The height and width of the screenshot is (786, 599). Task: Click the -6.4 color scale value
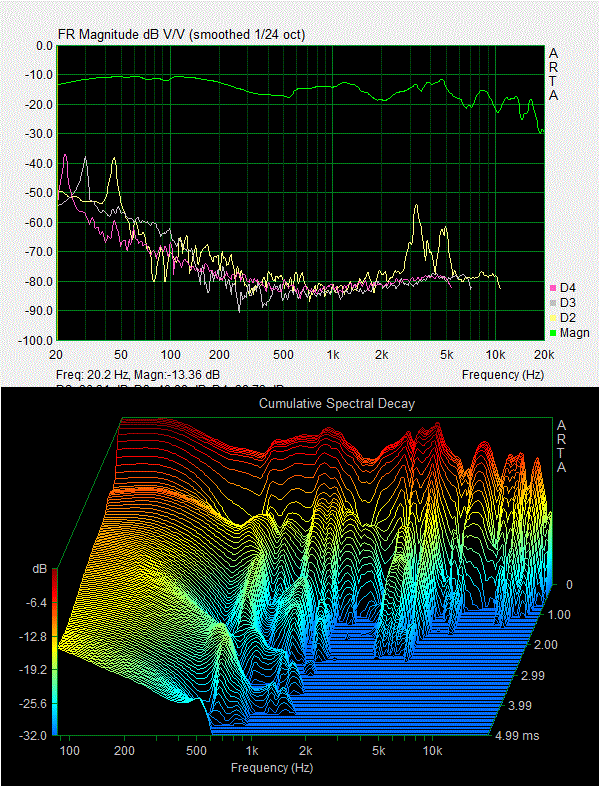tap(36, 603)
